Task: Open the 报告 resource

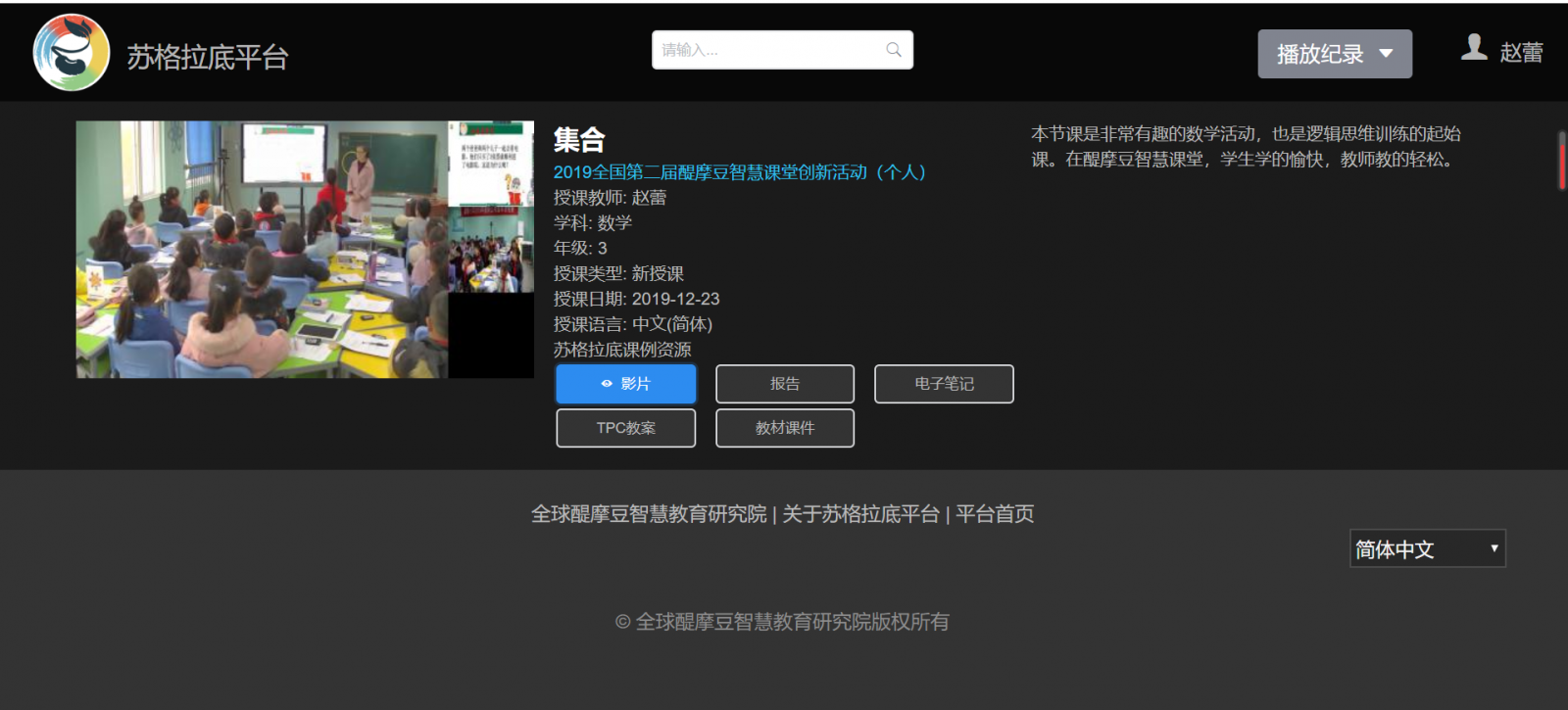Action: (x=784, y=384)
